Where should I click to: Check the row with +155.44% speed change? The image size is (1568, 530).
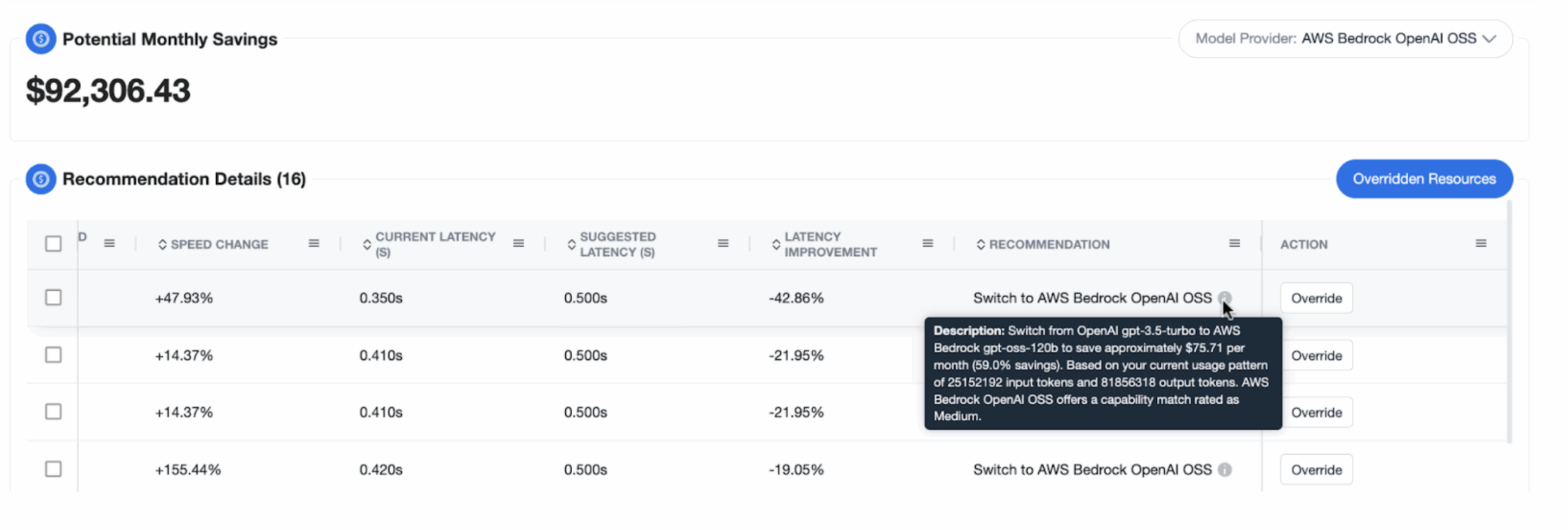coord(53,469)
